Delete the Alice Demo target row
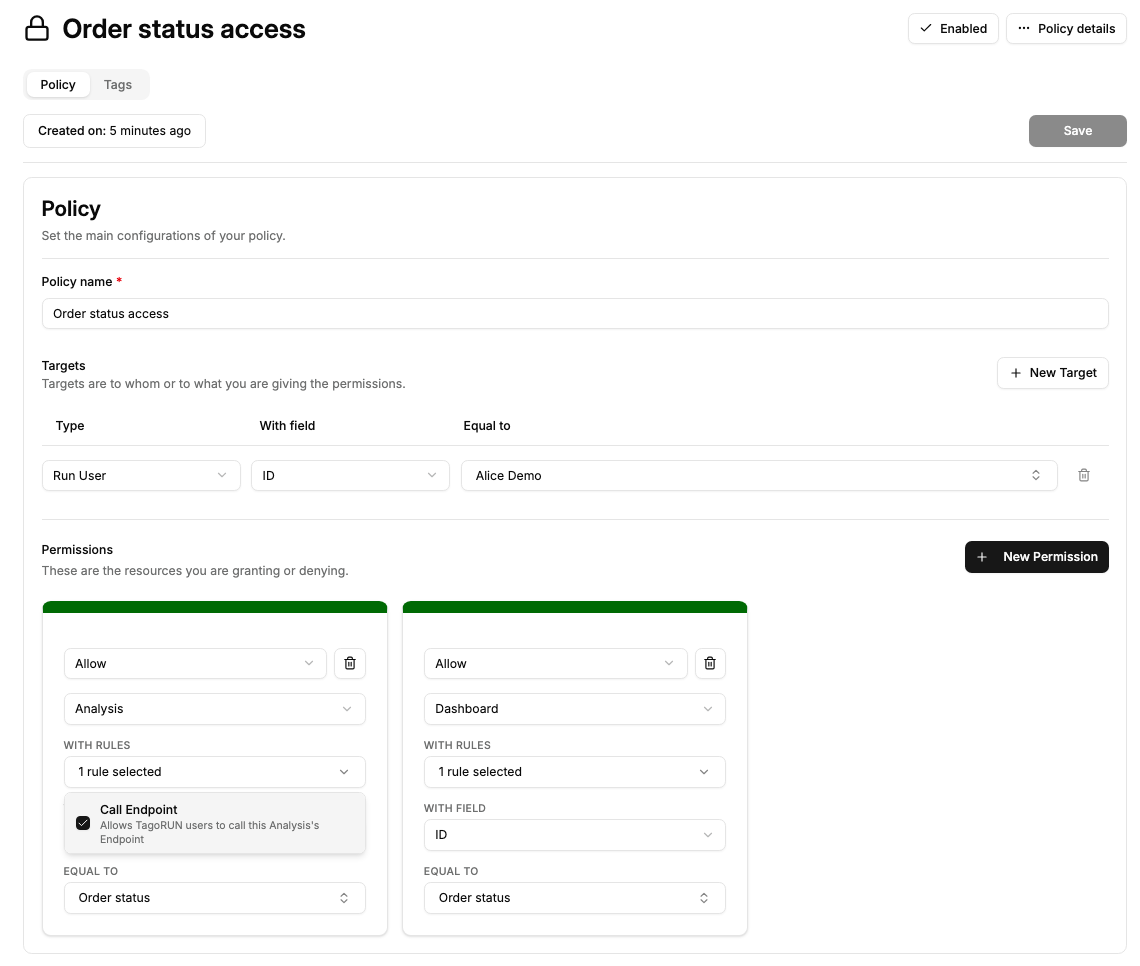Viewport: 1140px width, 966px height. click(1083, 475)
